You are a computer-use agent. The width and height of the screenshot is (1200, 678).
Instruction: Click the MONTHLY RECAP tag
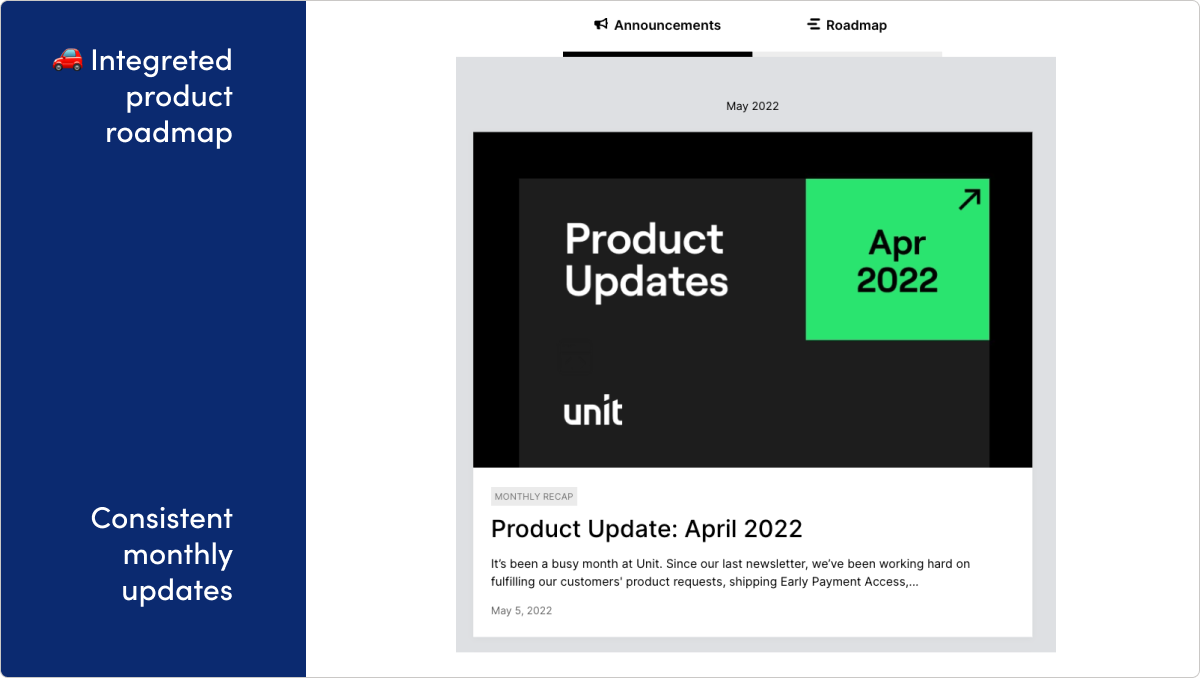534,496
